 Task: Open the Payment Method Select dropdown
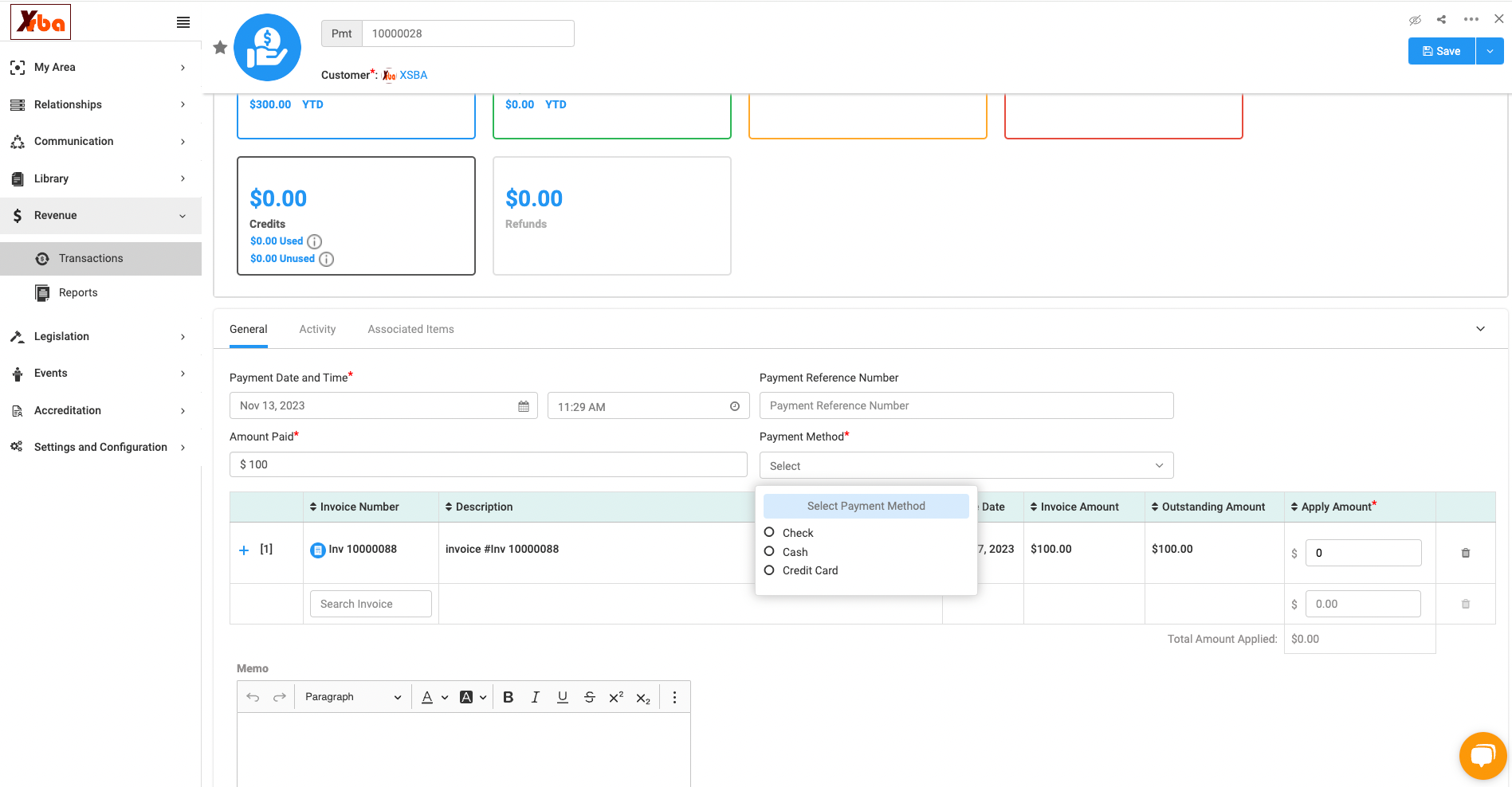966,466
